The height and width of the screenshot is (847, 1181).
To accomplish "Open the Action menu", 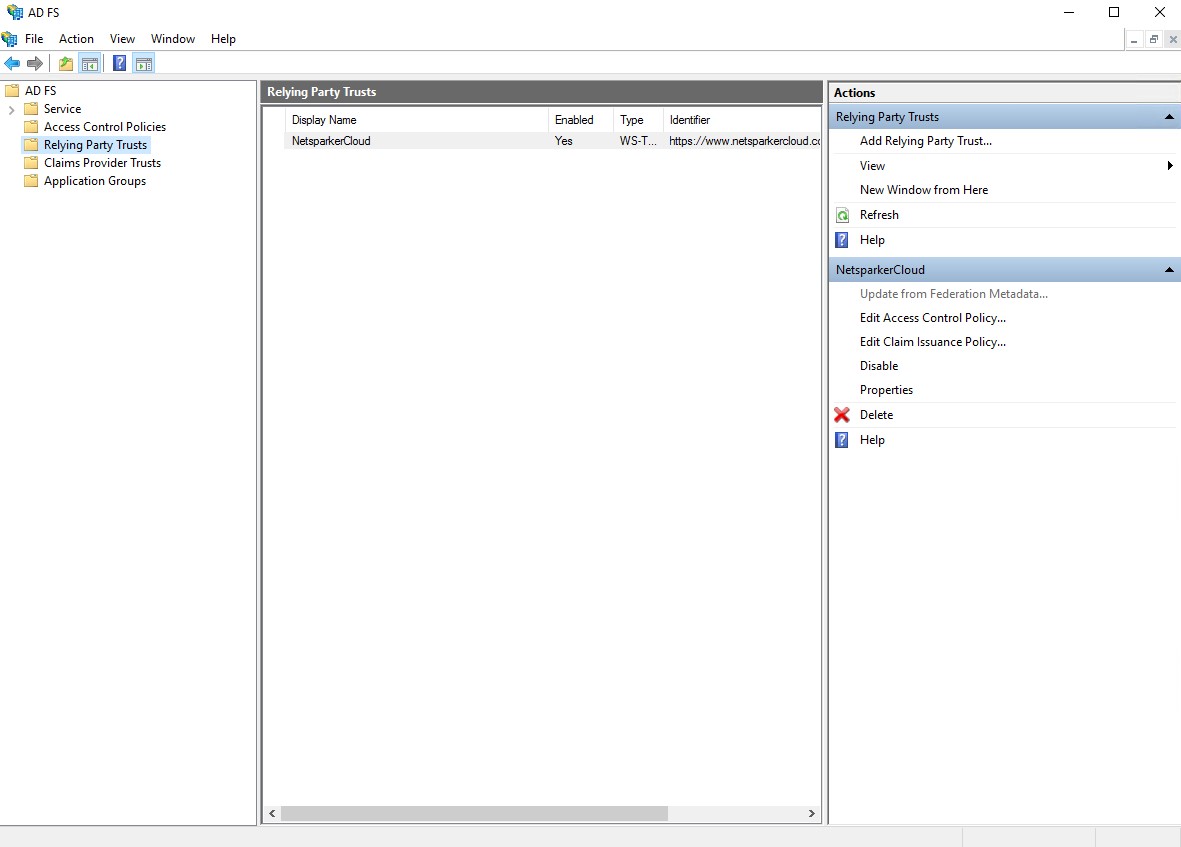I will point(76,38).
